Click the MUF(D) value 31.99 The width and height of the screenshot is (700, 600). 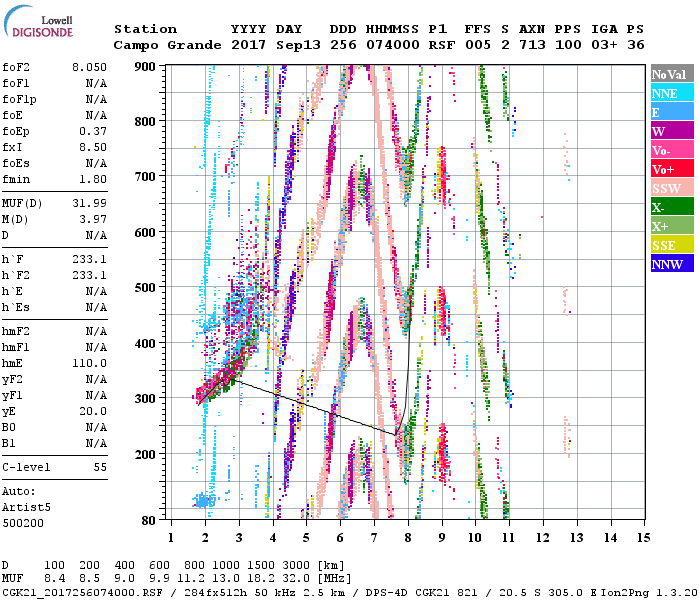89,203
